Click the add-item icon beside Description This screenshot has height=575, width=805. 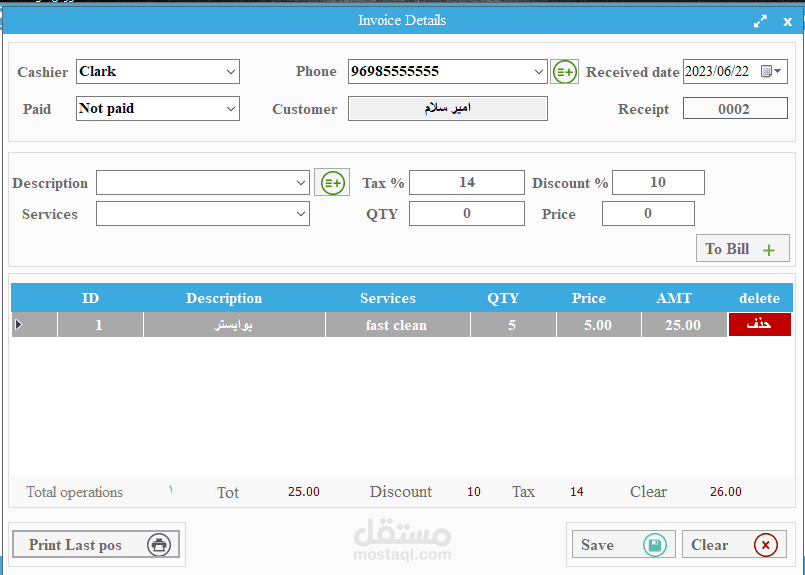(x=332, y=183)
